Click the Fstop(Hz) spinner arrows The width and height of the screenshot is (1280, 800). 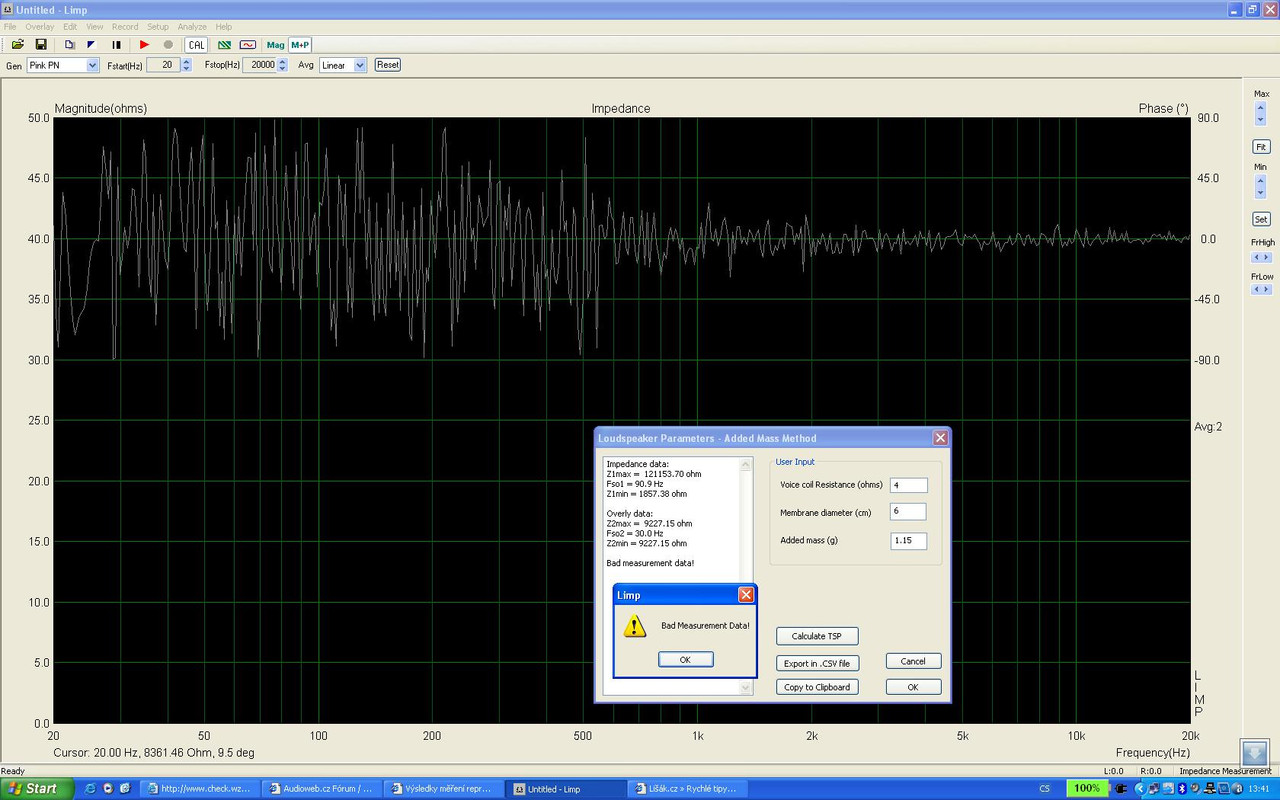(x=282, y=65)
